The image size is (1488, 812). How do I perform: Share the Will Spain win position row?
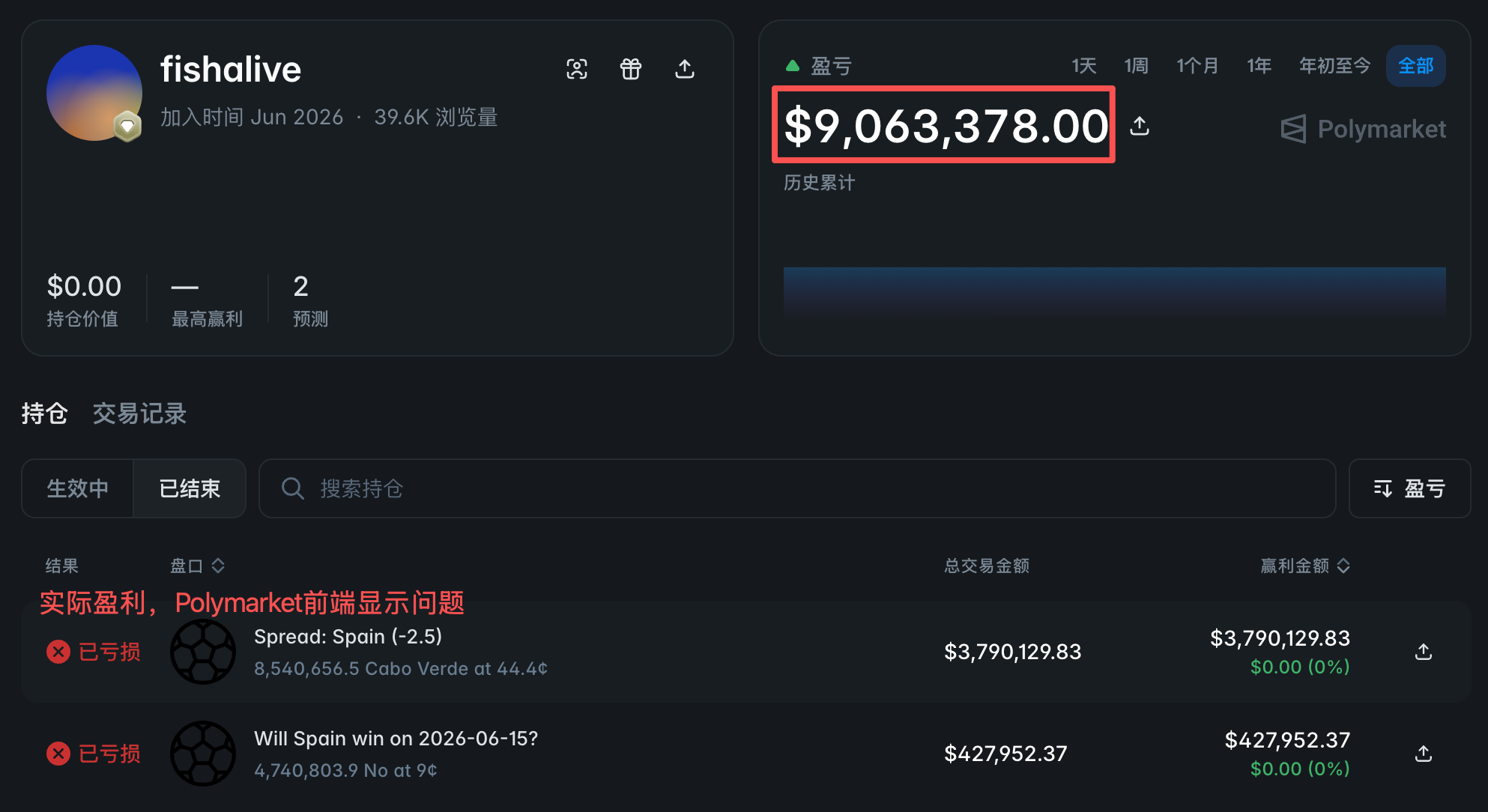(x=1424, y=754)
